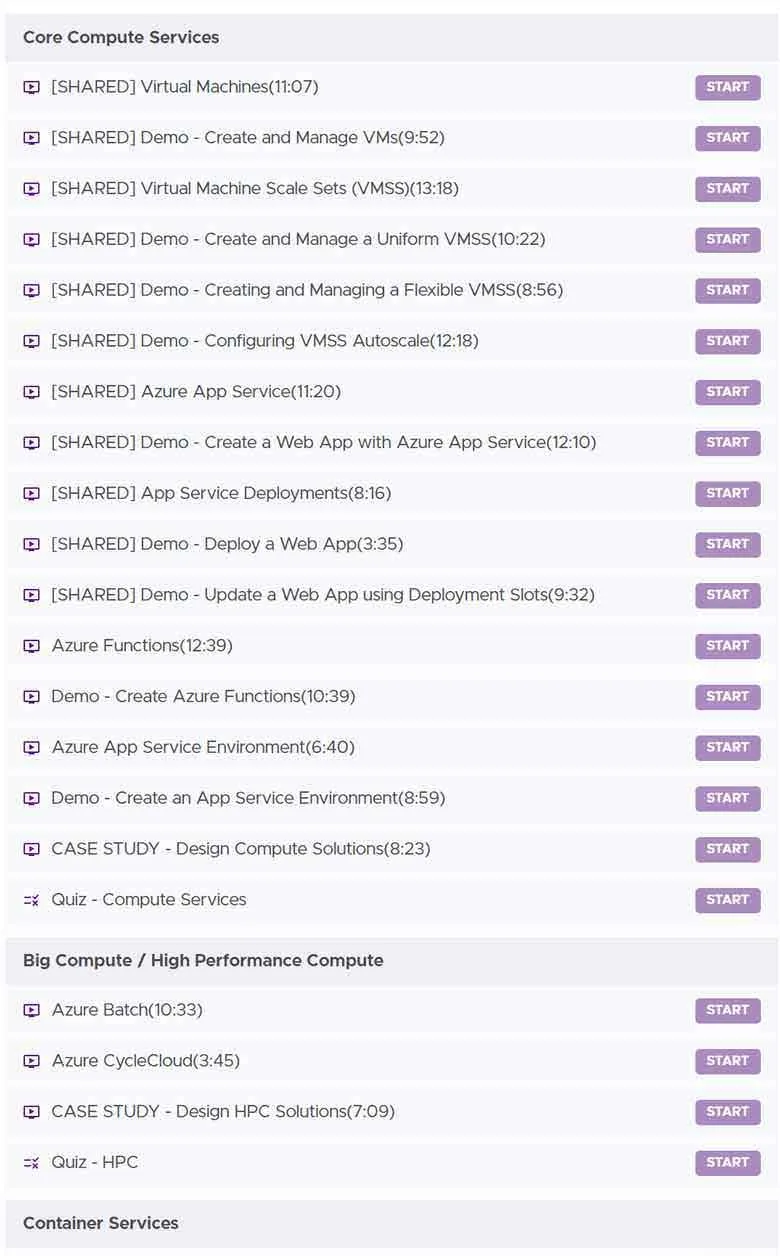Click video icon for Design HPC Solutions case study
The height and width of the screenshot is (1256, 780).
click(x=31, y=1113)
